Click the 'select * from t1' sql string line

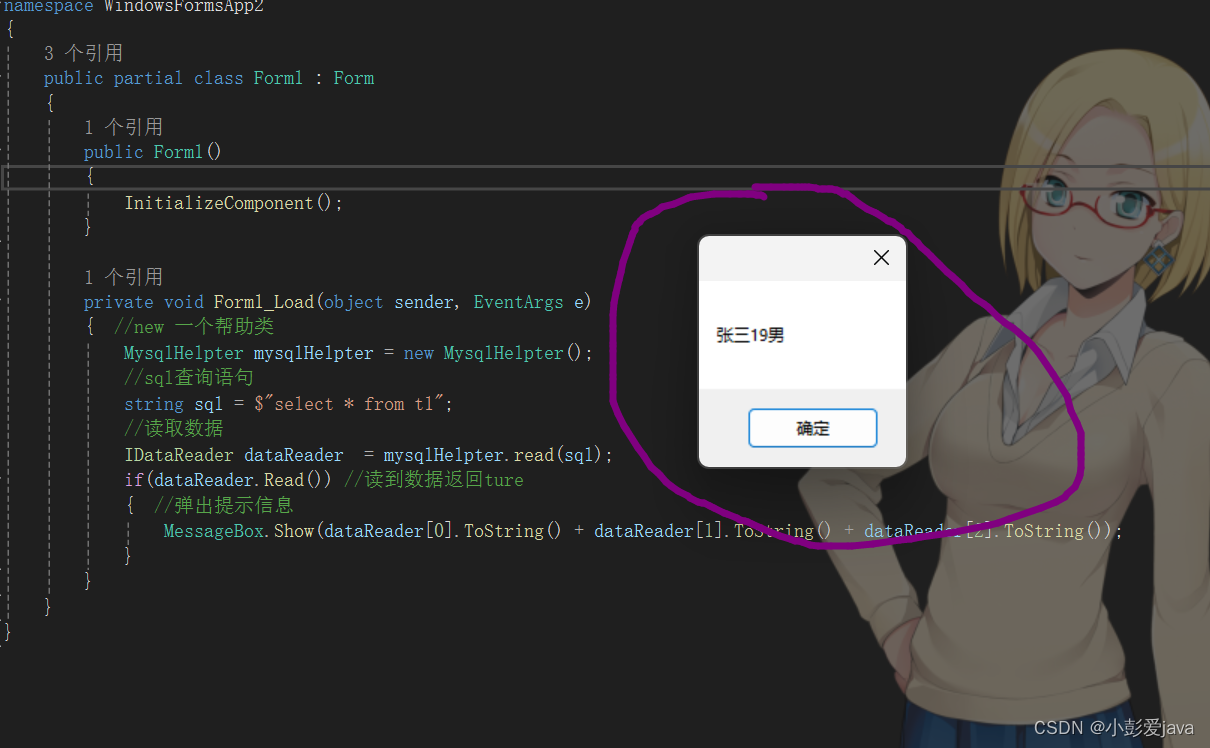pyautogui.click(x=289, y=404)
